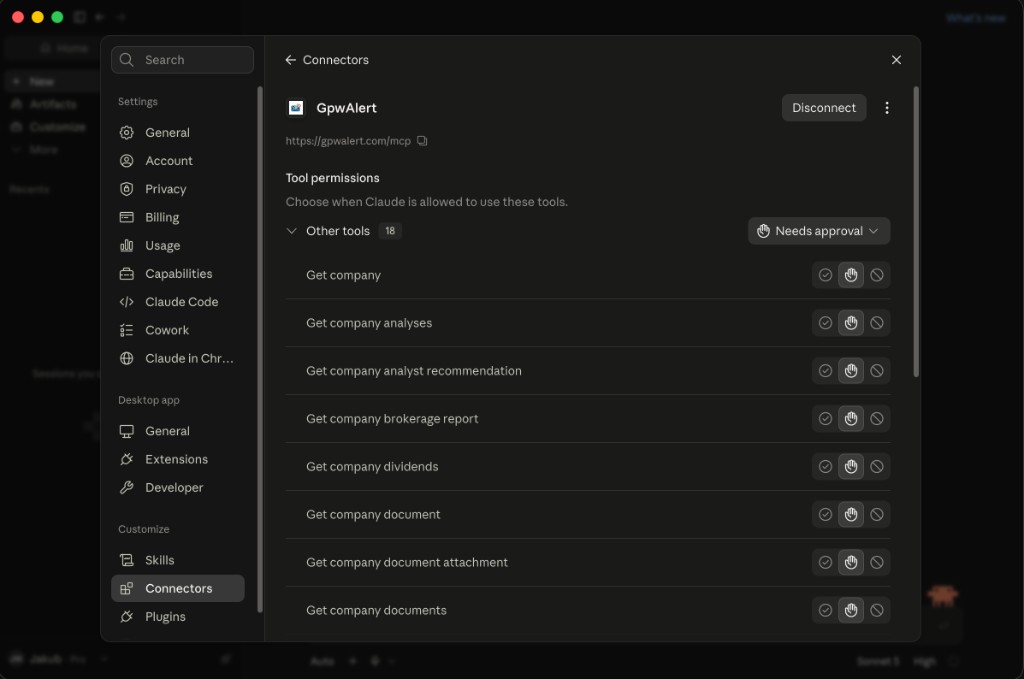Always allow Get company documents
This screenshot has height=679, width=1024.
click(825, 610)
